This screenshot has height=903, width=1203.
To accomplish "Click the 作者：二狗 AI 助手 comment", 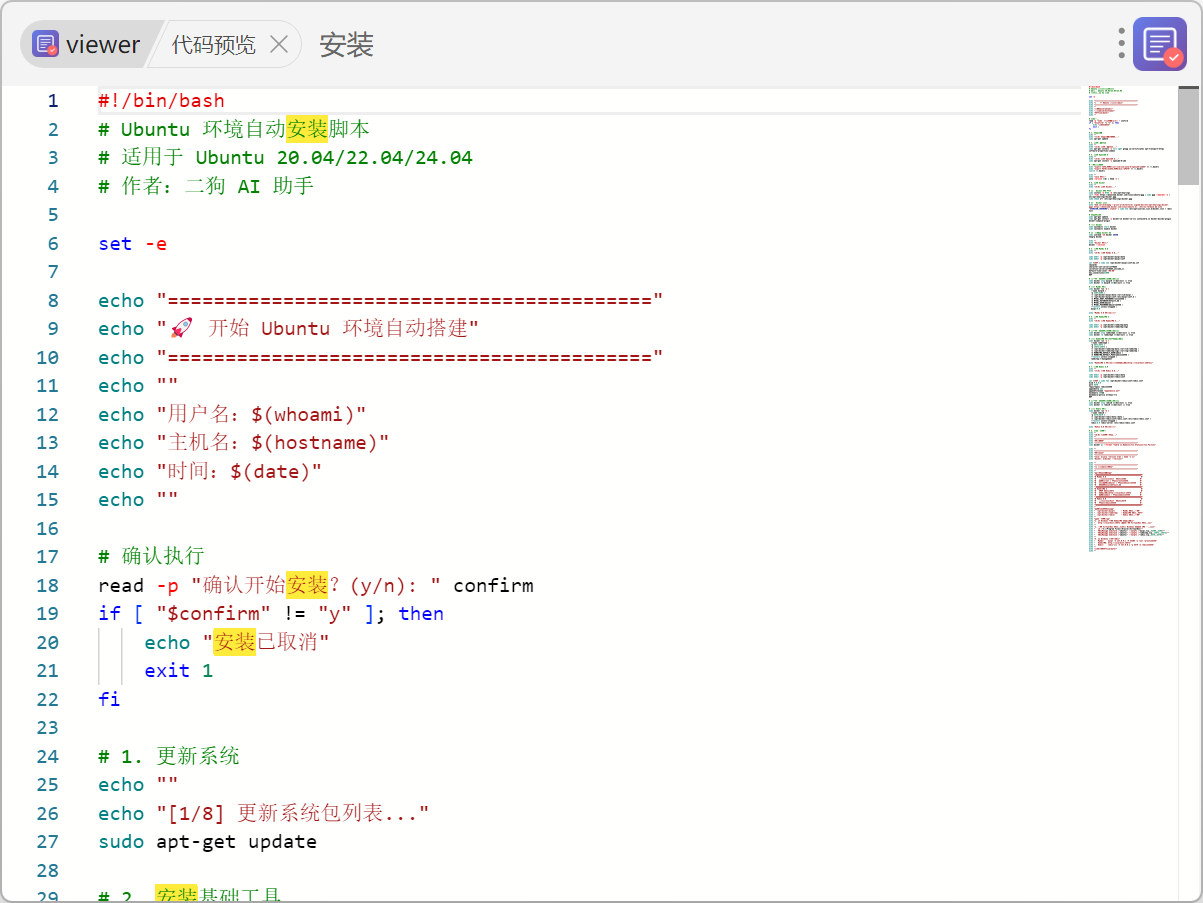I will tap(206, 186).
